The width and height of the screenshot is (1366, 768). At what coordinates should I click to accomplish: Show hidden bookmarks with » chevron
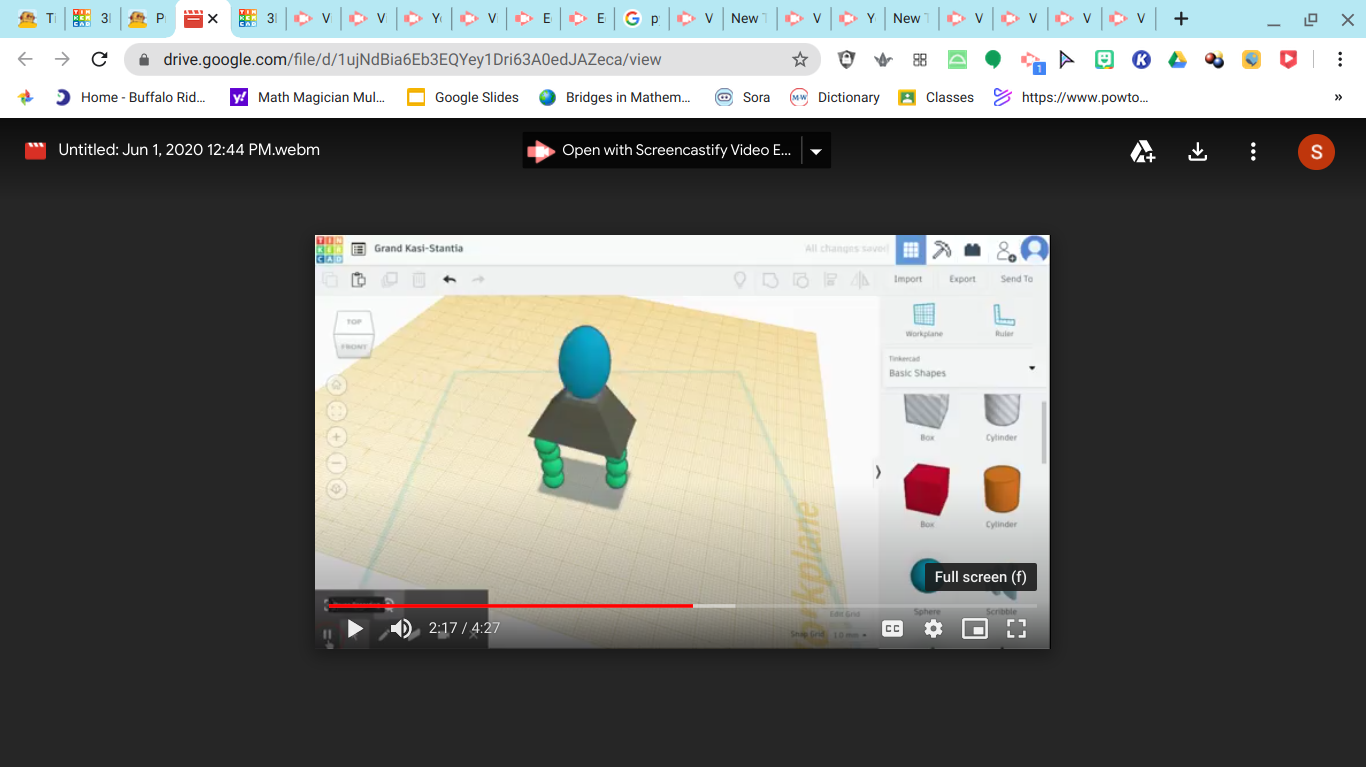[1338, 97]
